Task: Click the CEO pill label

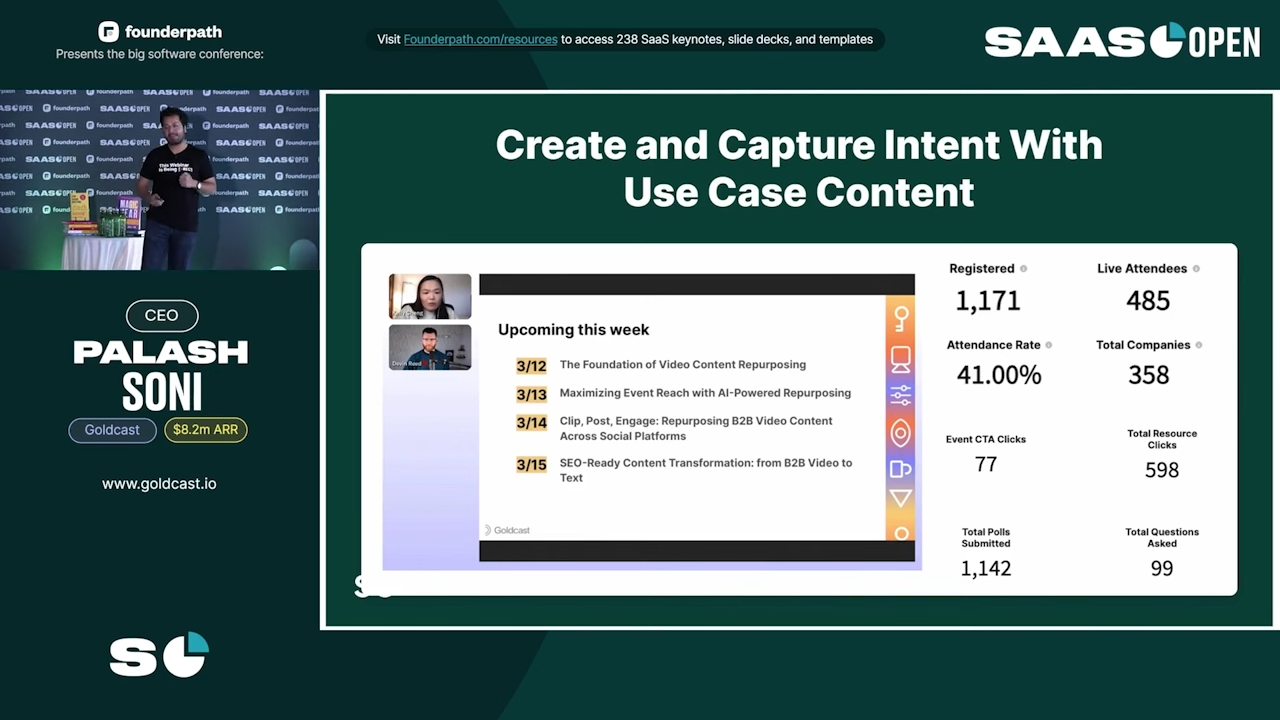Action: point(161,316)
